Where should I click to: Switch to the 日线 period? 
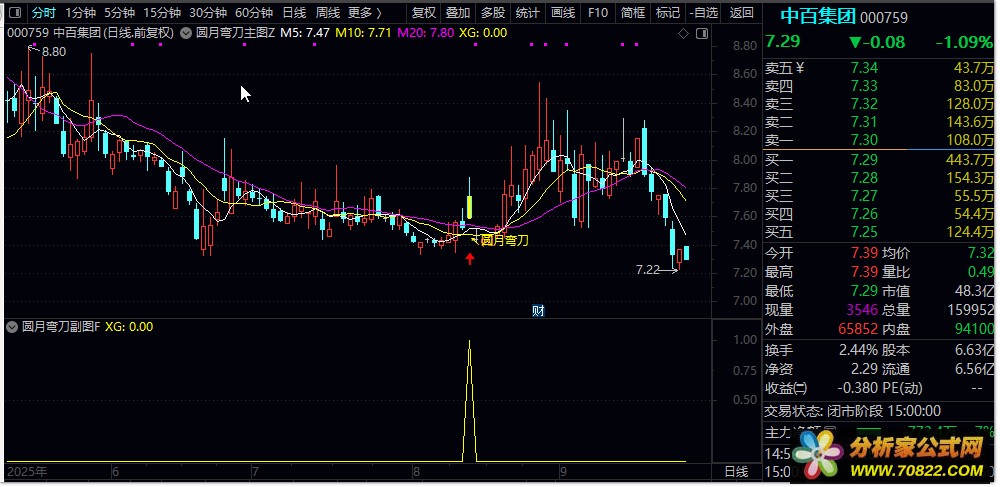[294, 13]
